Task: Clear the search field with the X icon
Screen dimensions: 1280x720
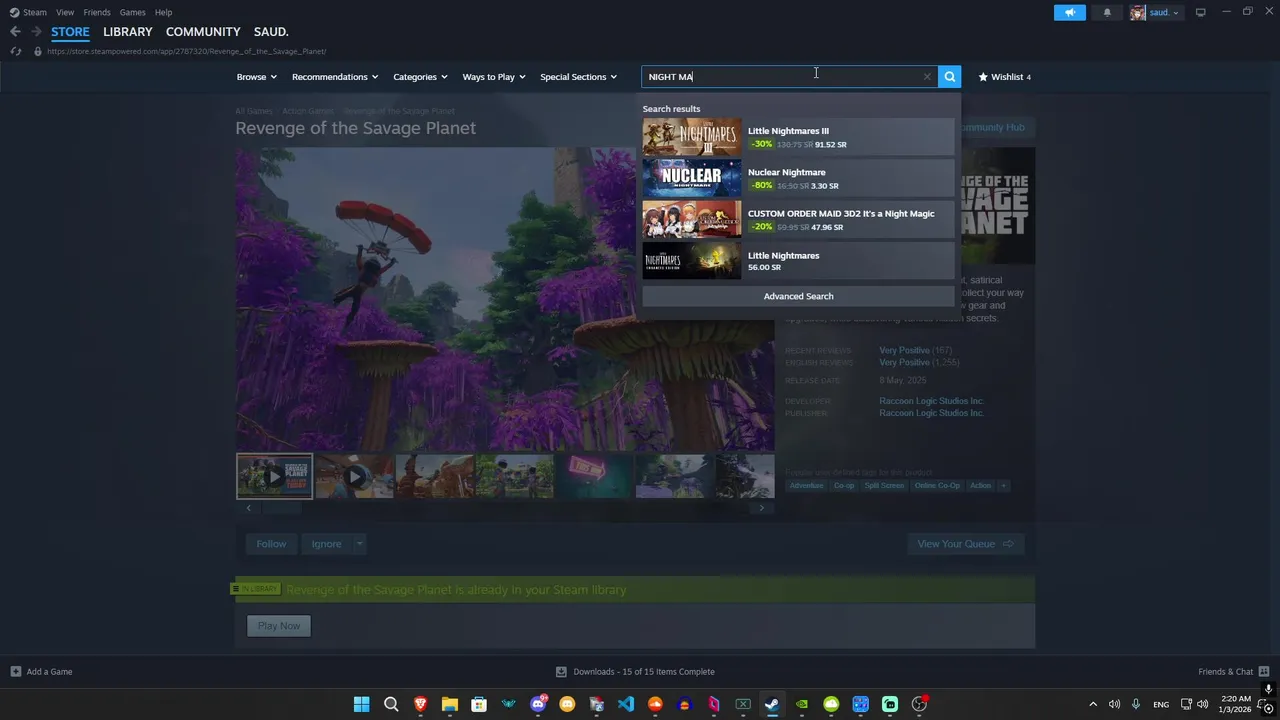Action: coord(927,77)
